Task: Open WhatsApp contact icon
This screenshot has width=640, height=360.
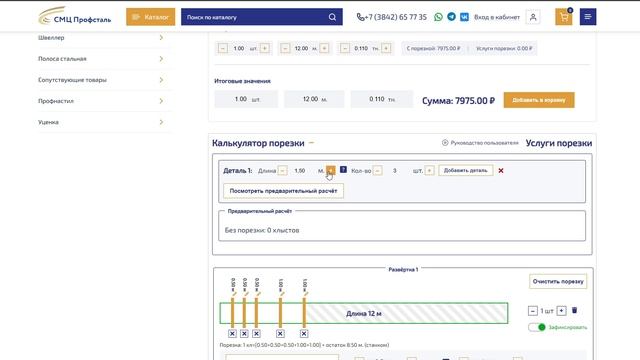Action: pyautogui.click(x=438, y=17)
